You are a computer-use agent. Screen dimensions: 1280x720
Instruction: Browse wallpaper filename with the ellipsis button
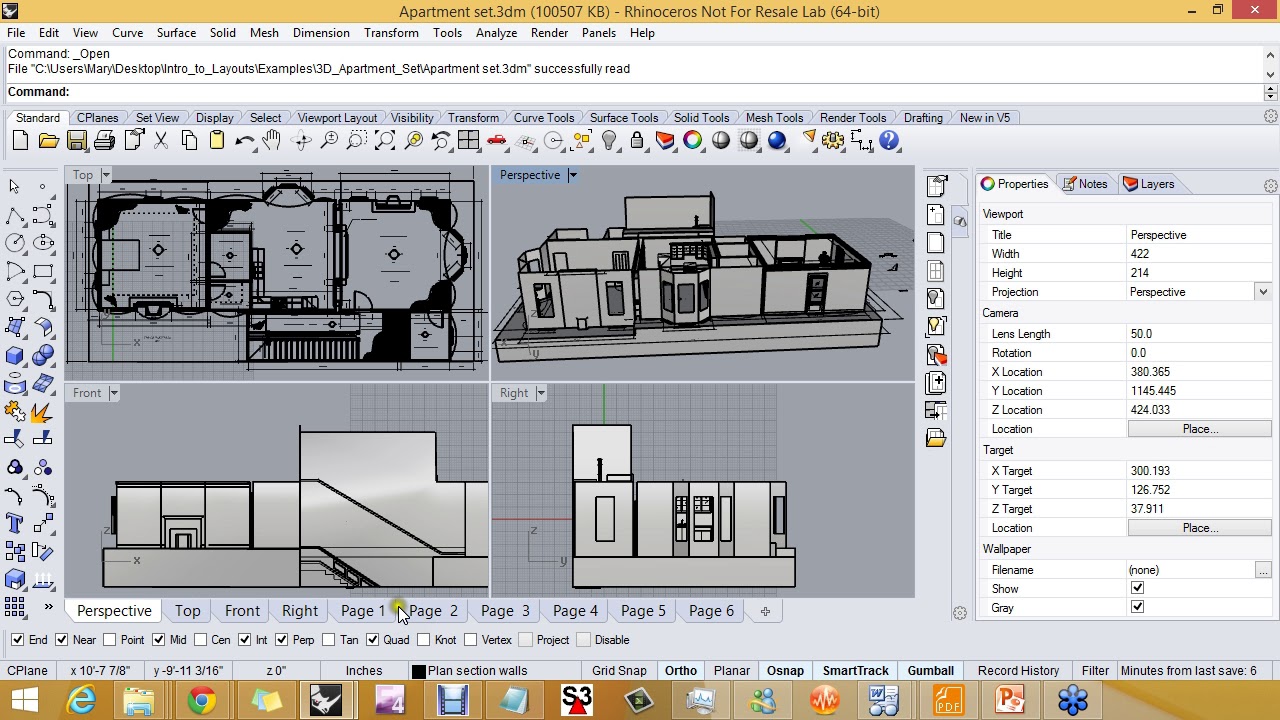[x=1263, y=570]
